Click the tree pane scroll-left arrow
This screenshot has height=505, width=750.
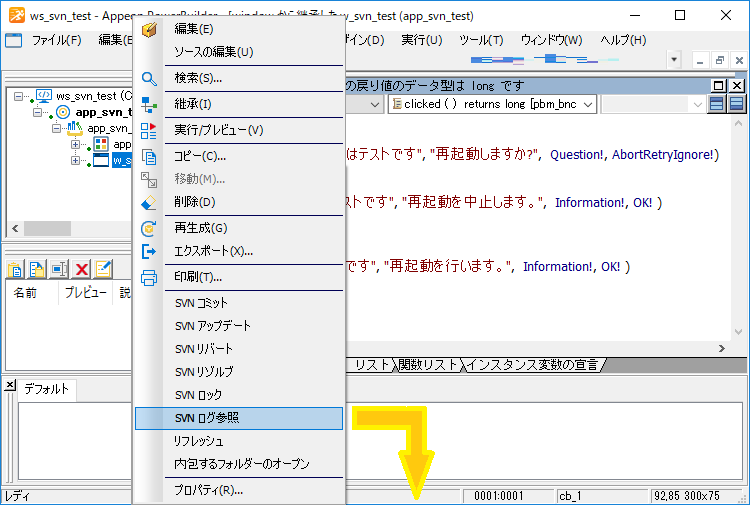[x=15, y=229]
